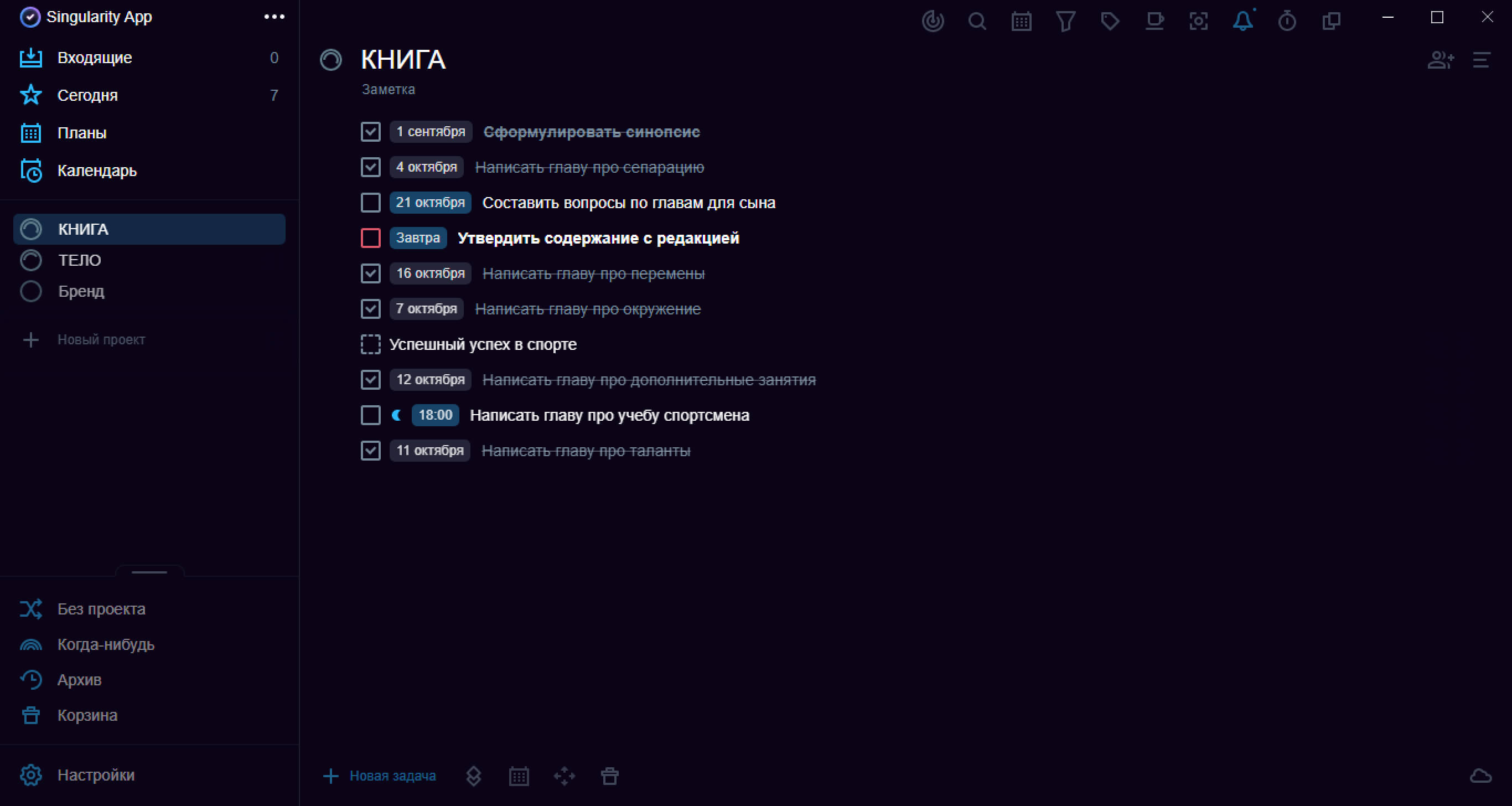Screen dimensions: 1512x806
Task: Select task text Успешный успех в спорте
Action: [x=483, y=344]
